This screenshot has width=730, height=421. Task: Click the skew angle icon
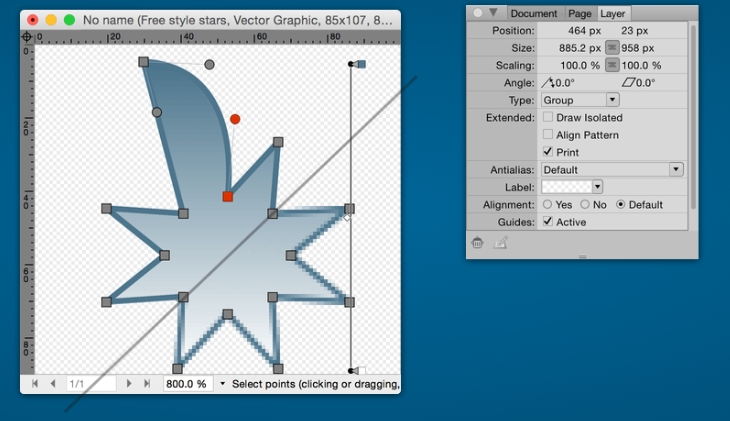pyautogui.click(x=629, y=82)
